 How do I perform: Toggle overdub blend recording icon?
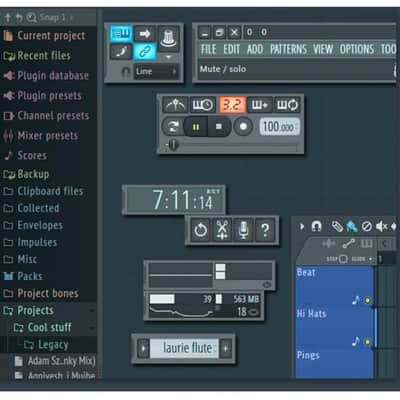[260, 105]
